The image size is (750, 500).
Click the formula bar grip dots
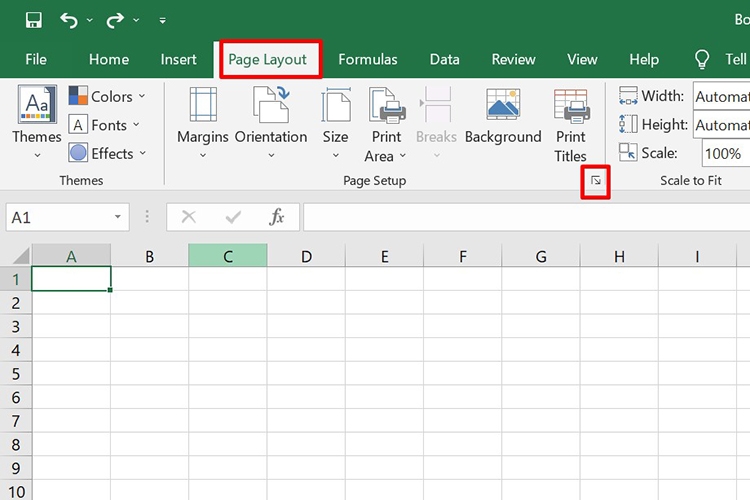(147, 217)
